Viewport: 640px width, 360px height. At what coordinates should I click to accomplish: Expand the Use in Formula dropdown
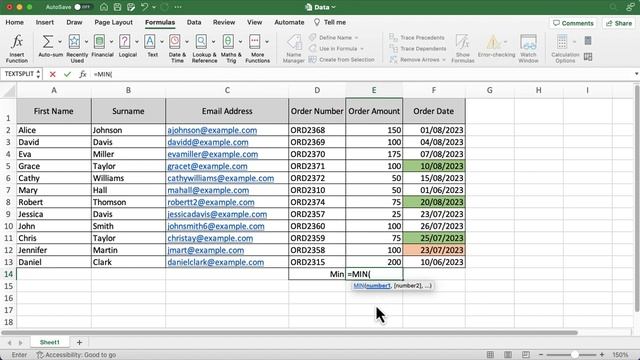pos(362,49)
